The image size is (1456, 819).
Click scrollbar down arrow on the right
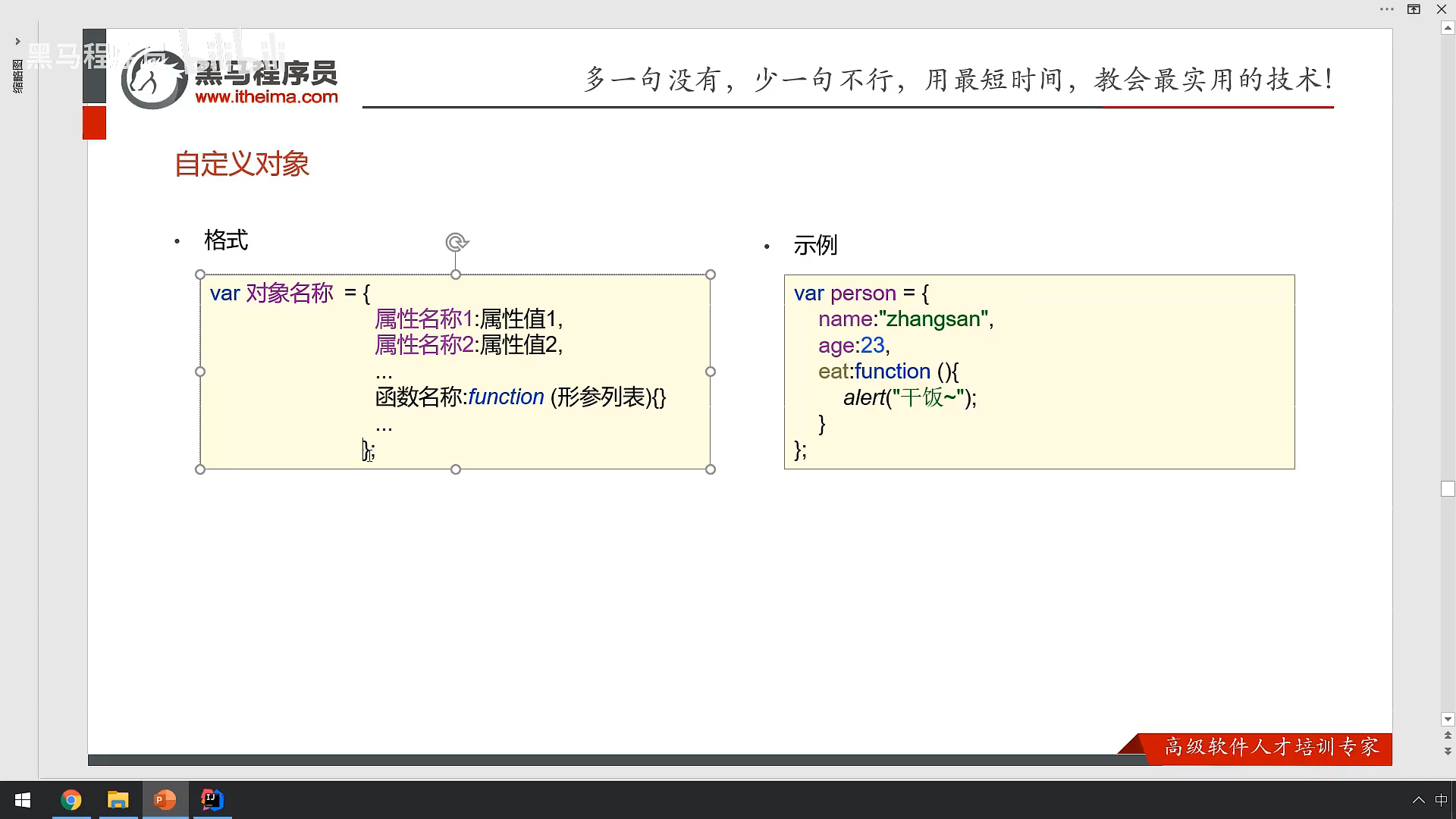pyautogui.click(x=1448, y=719)
